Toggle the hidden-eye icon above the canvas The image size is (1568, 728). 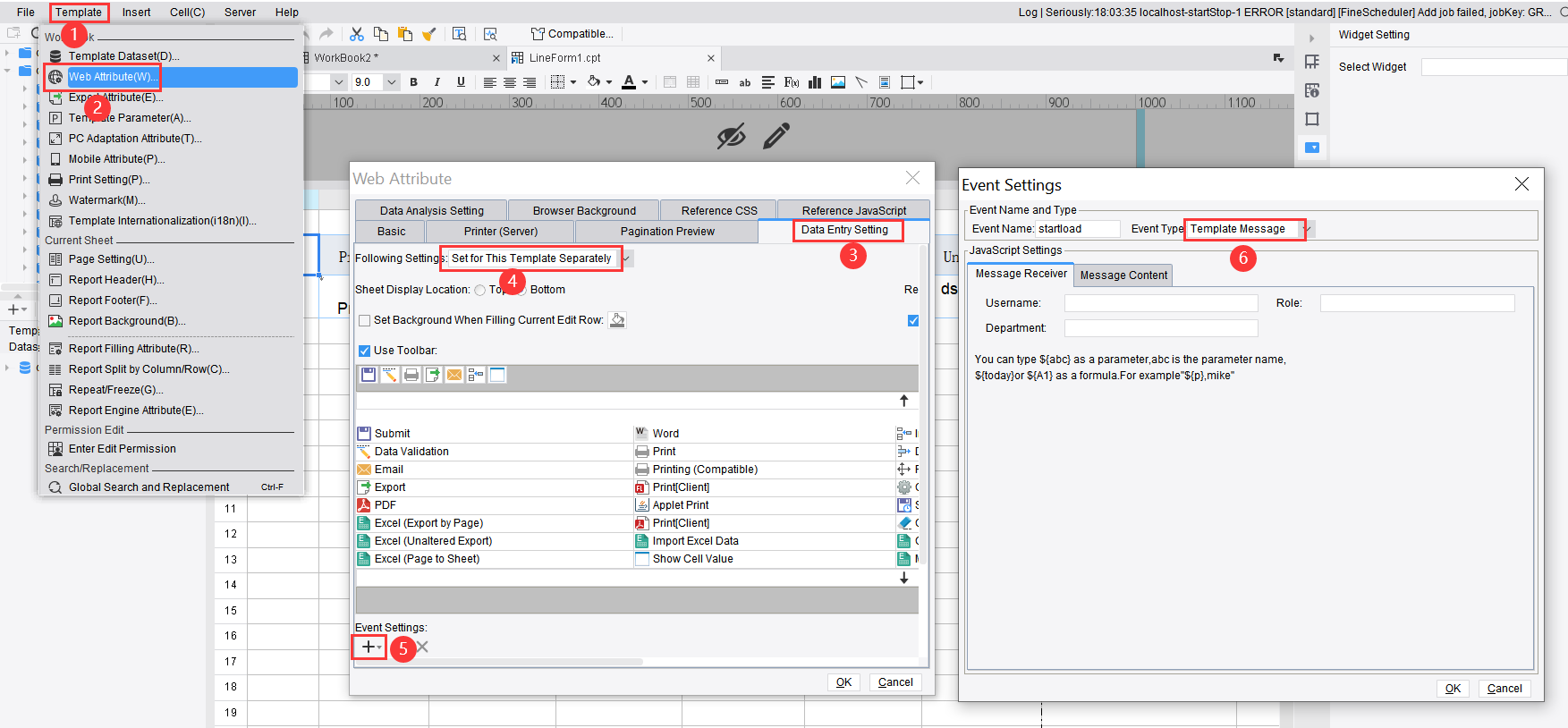(x=731, y=137)
